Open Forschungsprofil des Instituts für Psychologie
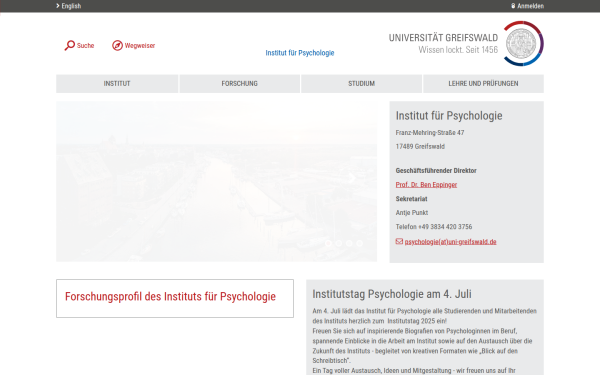The height and width of the screenshot is (375, 600). [x=170, y=297]
